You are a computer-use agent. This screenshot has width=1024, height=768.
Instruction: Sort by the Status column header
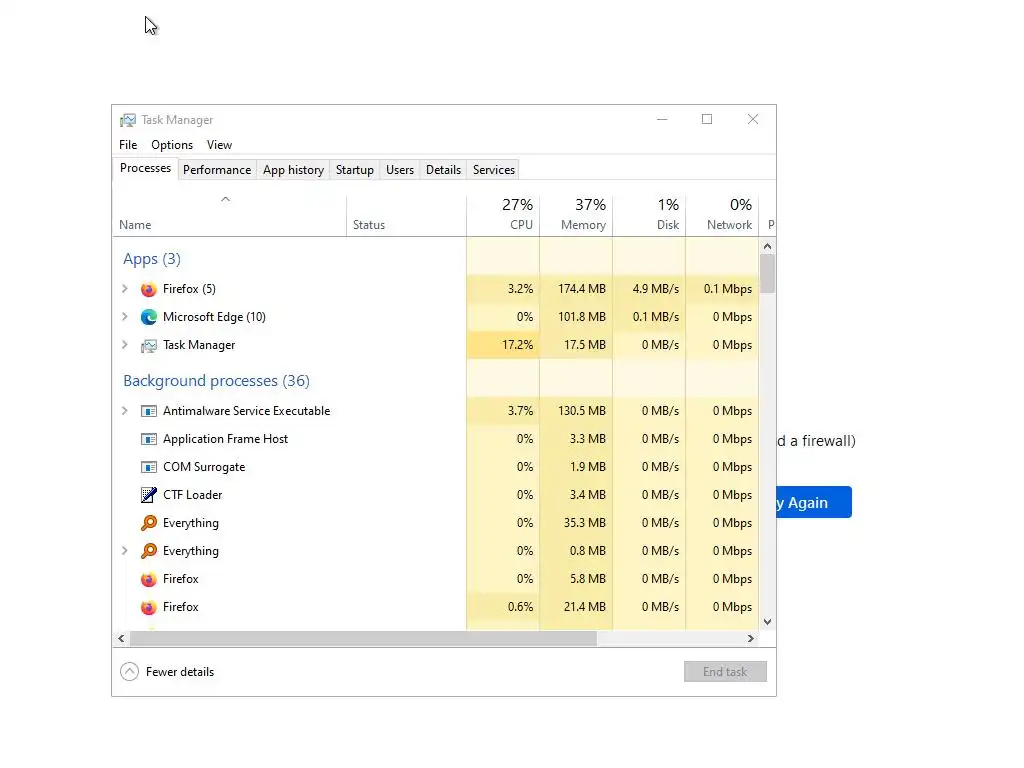[406, 216]
